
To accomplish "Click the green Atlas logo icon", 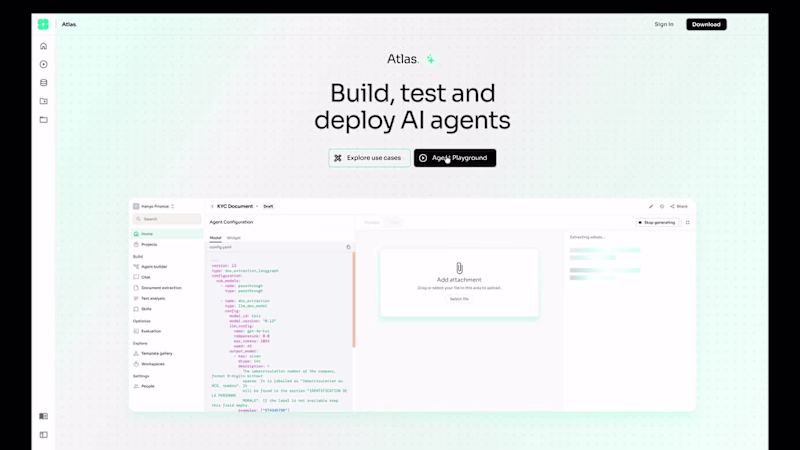I will click(43, 24).
